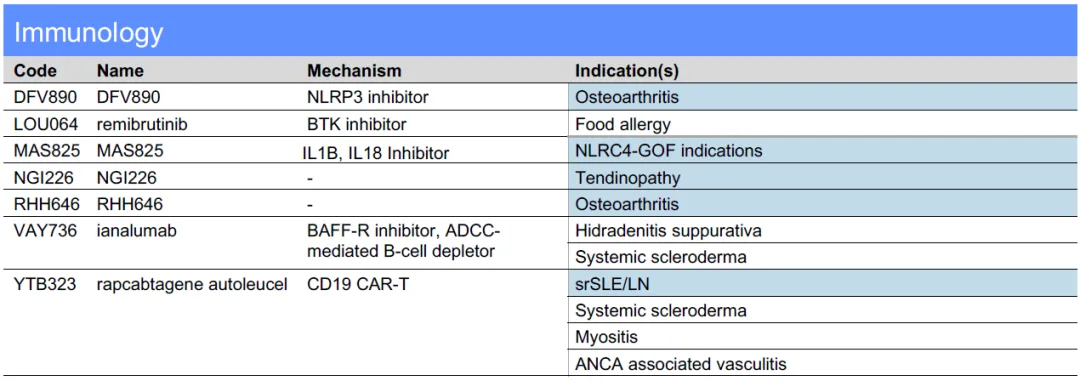Select the srSLE/LN highlighted indication
The width and height of the screenshot is (1080, 381).
(x=823, y=284)
